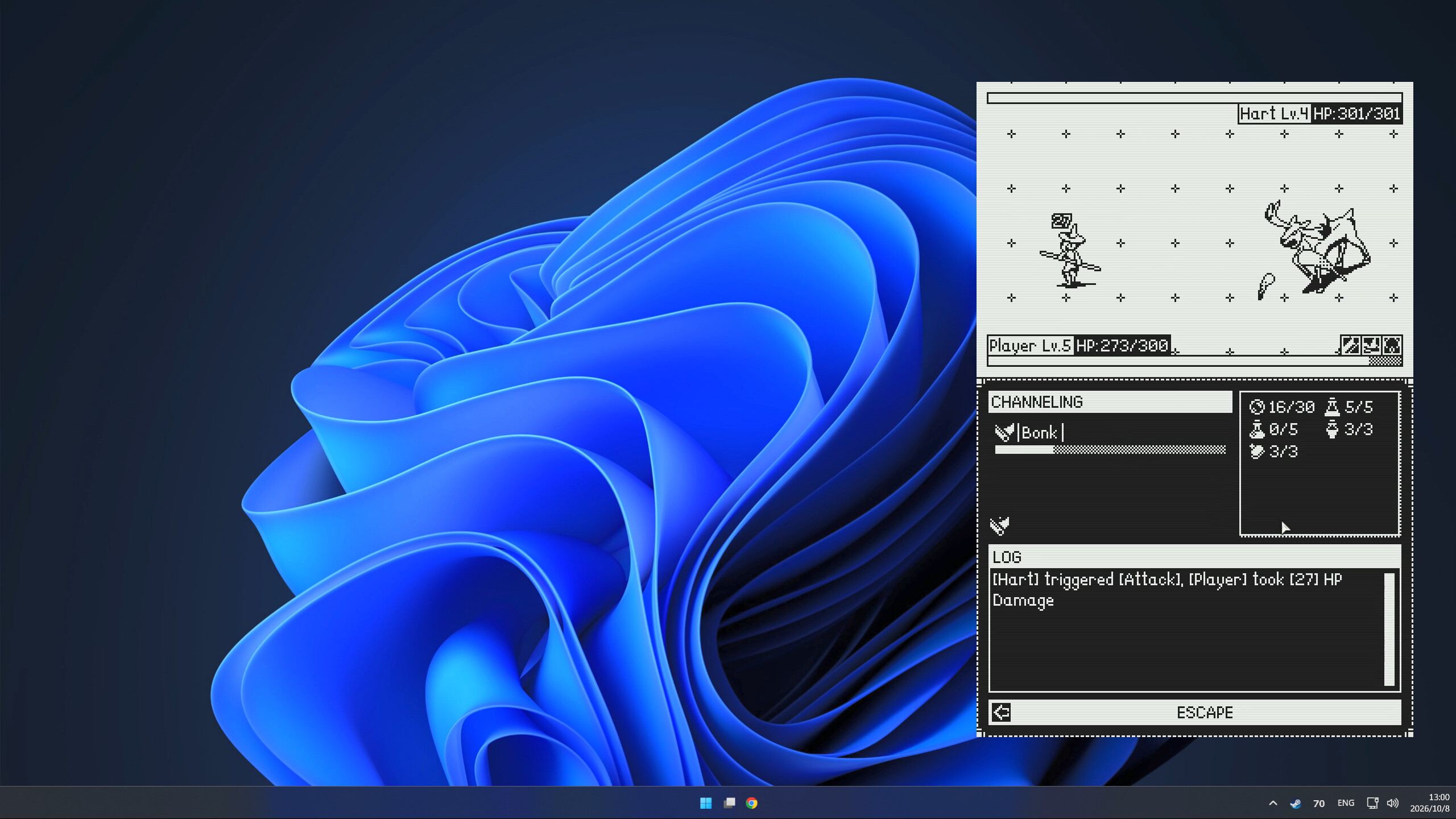The height and width of the screenshot is (819, 1456).
Task: Click the rightmost status icon near player bar
Action: [1392, 345]
